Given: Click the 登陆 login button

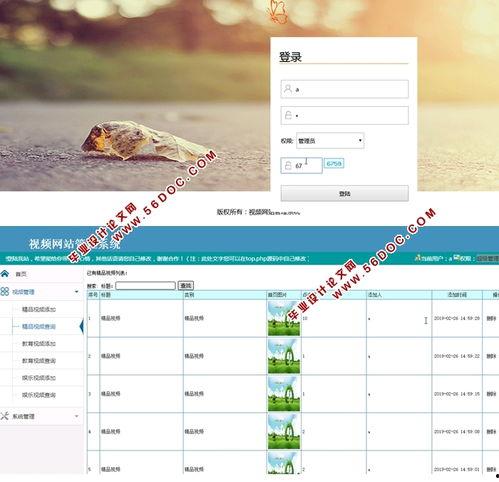Looking at the screenshot, I should (344, 193).
